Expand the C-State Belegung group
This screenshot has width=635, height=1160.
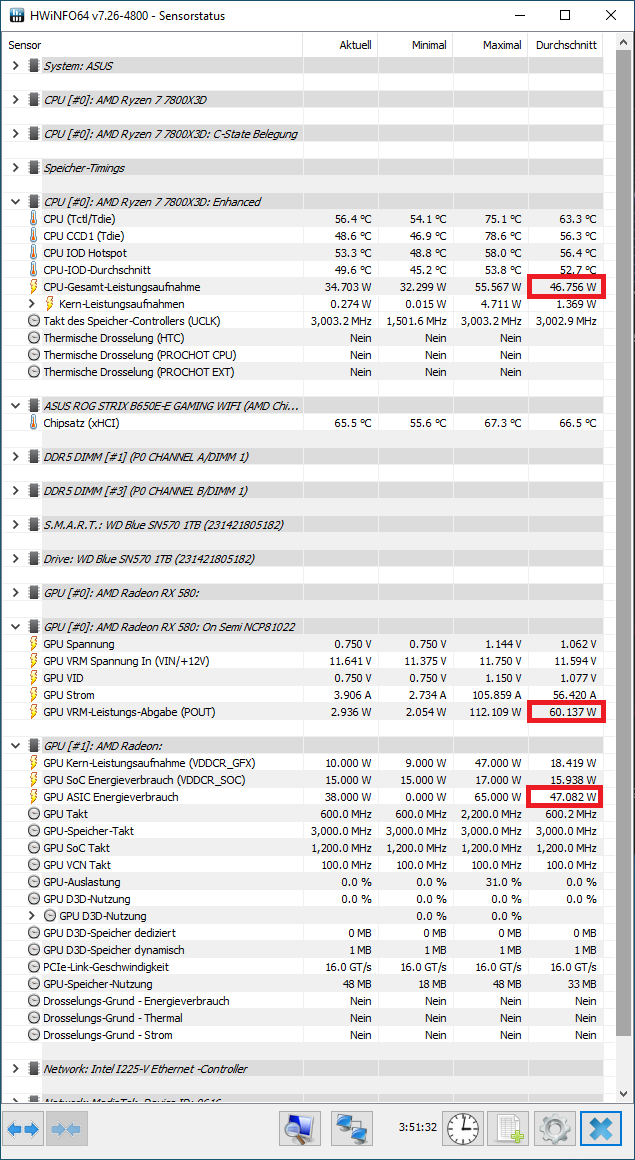point(16,134)
